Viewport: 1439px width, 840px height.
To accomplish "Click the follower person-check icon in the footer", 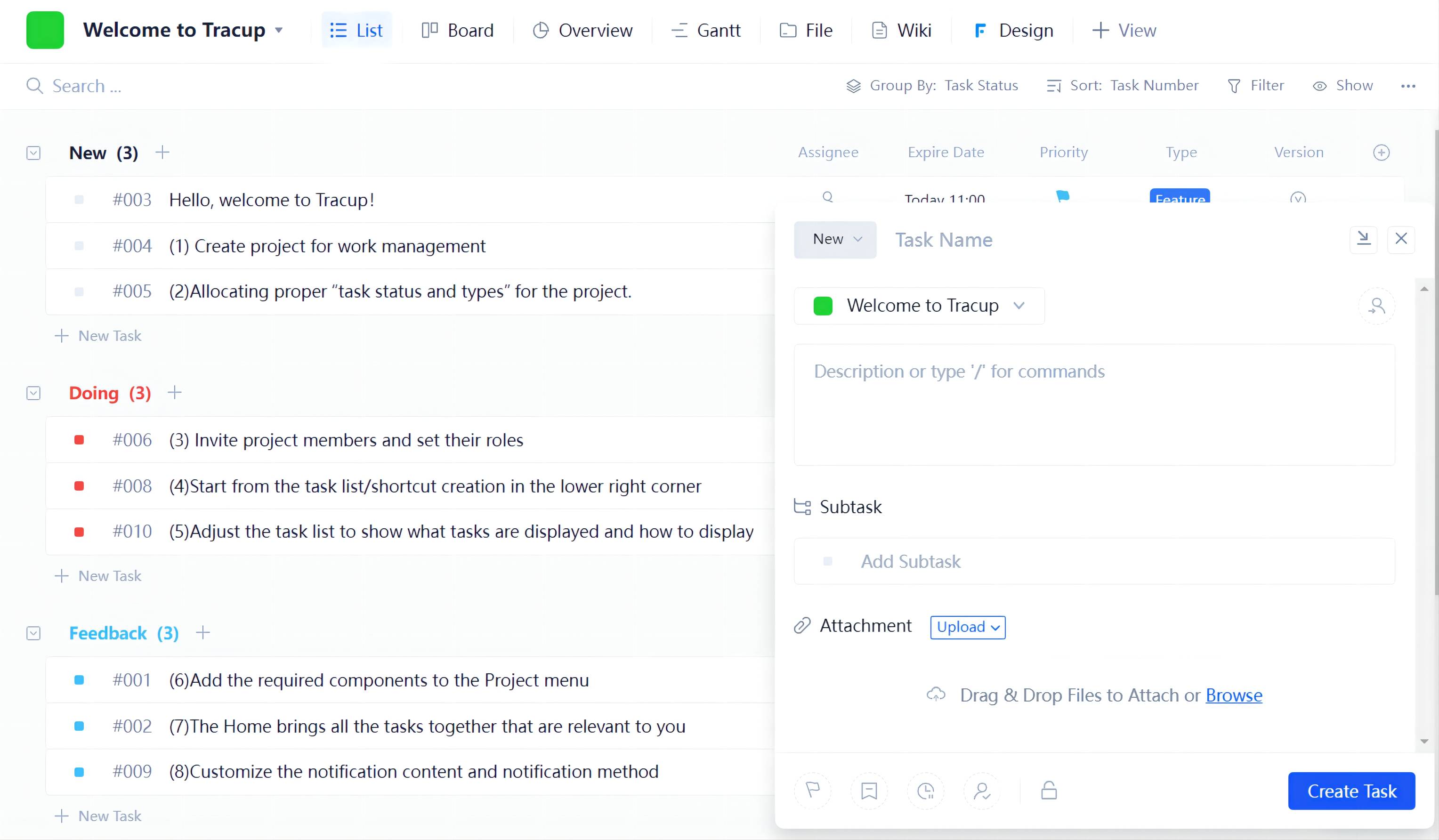I will coord(982,790).
